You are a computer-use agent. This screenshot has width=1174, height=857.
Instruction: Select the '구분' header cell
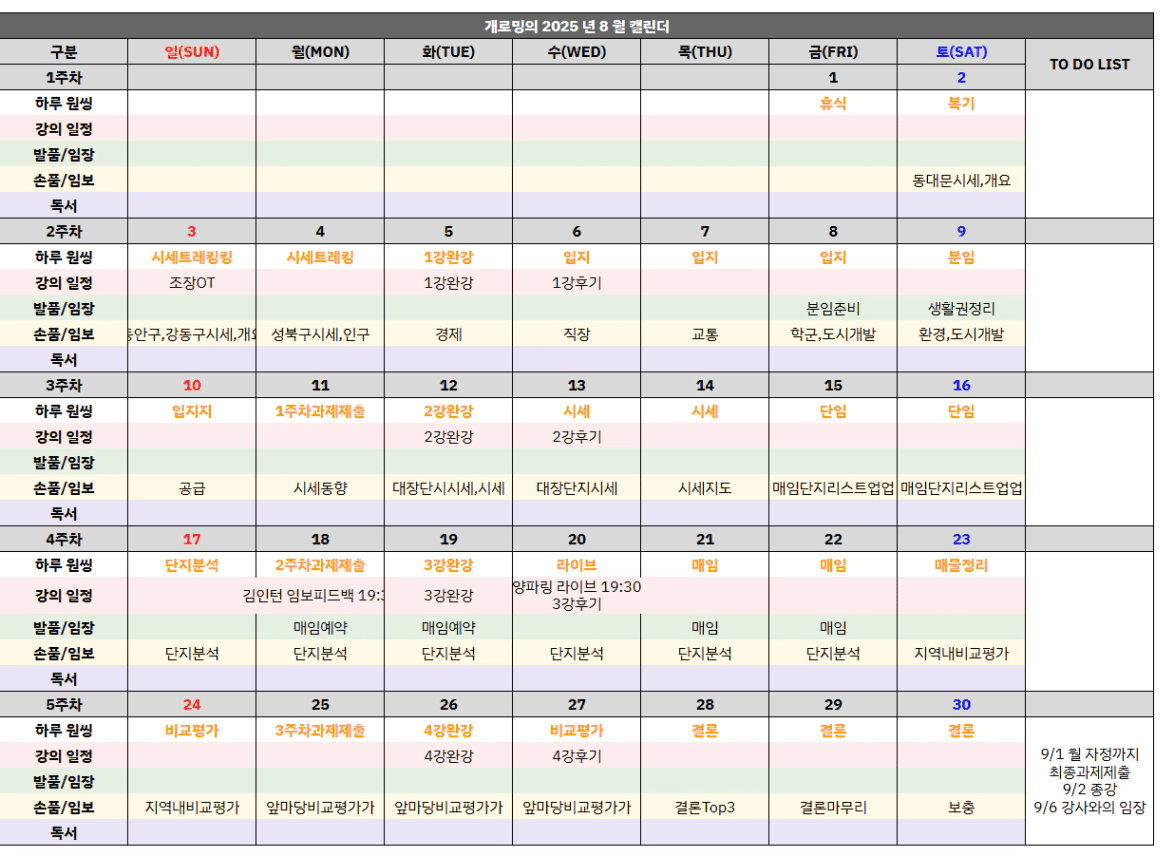64,52
